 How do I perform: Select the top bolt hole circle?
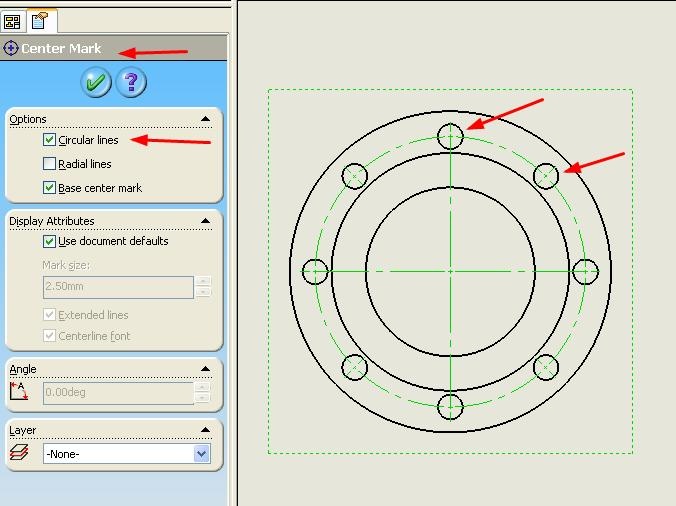[451, 136]
